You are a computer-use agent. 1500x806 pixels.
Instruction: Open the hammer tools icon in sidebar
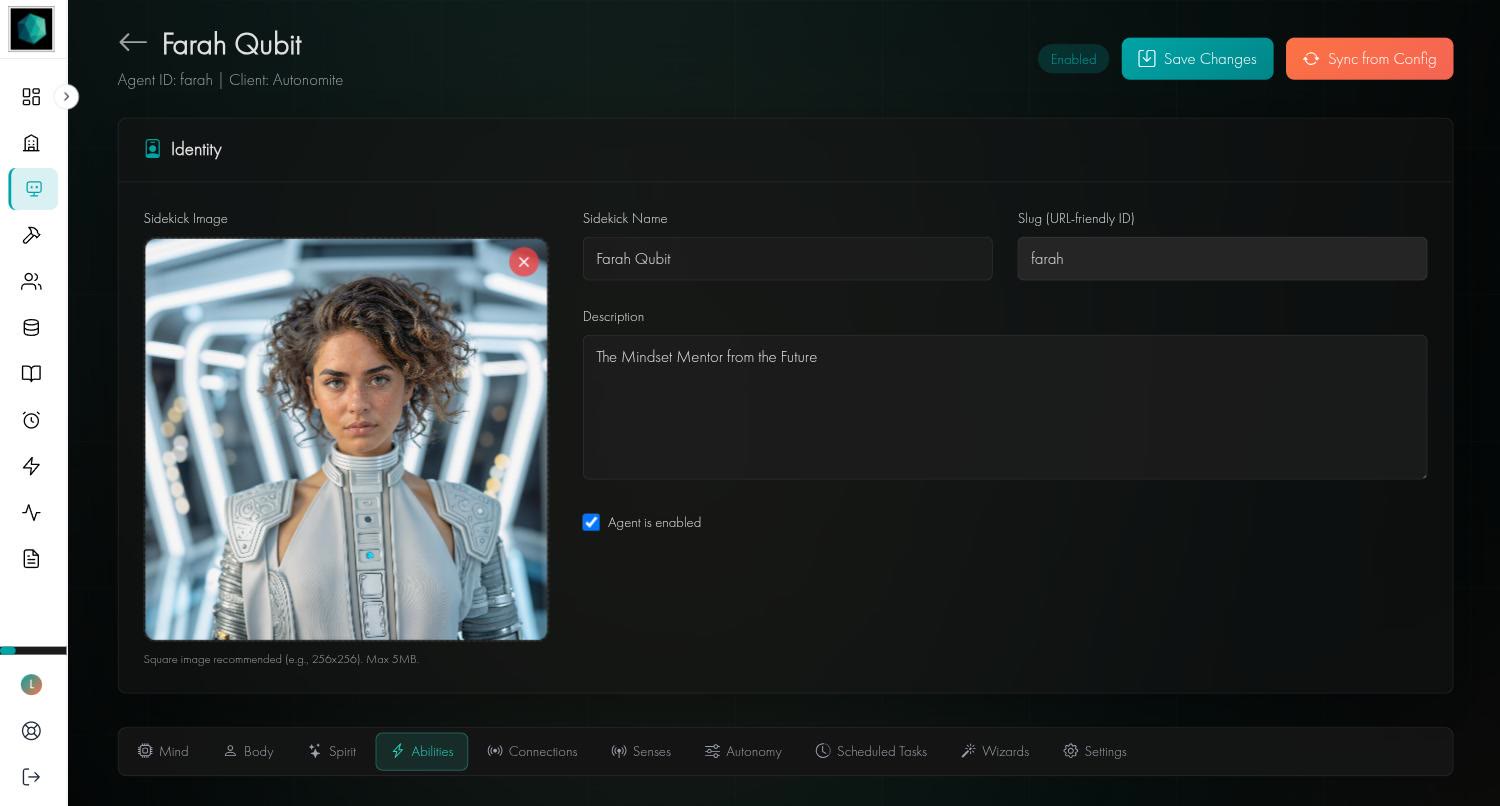[x=31, y=235]
